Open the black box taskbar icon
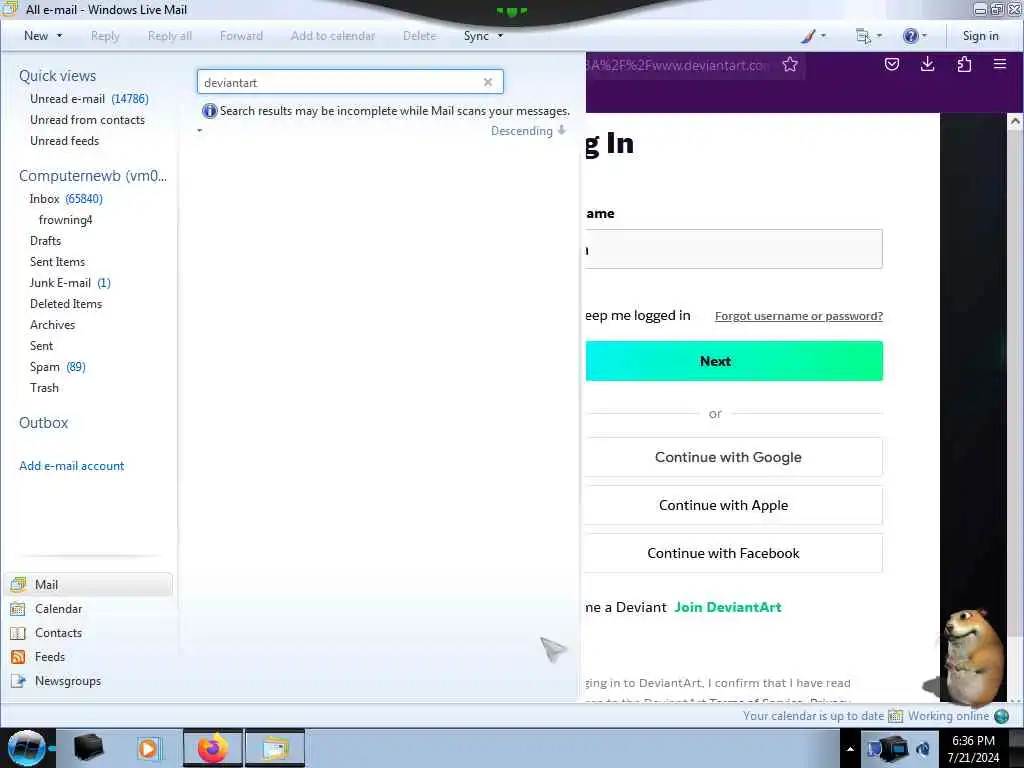 88,748
